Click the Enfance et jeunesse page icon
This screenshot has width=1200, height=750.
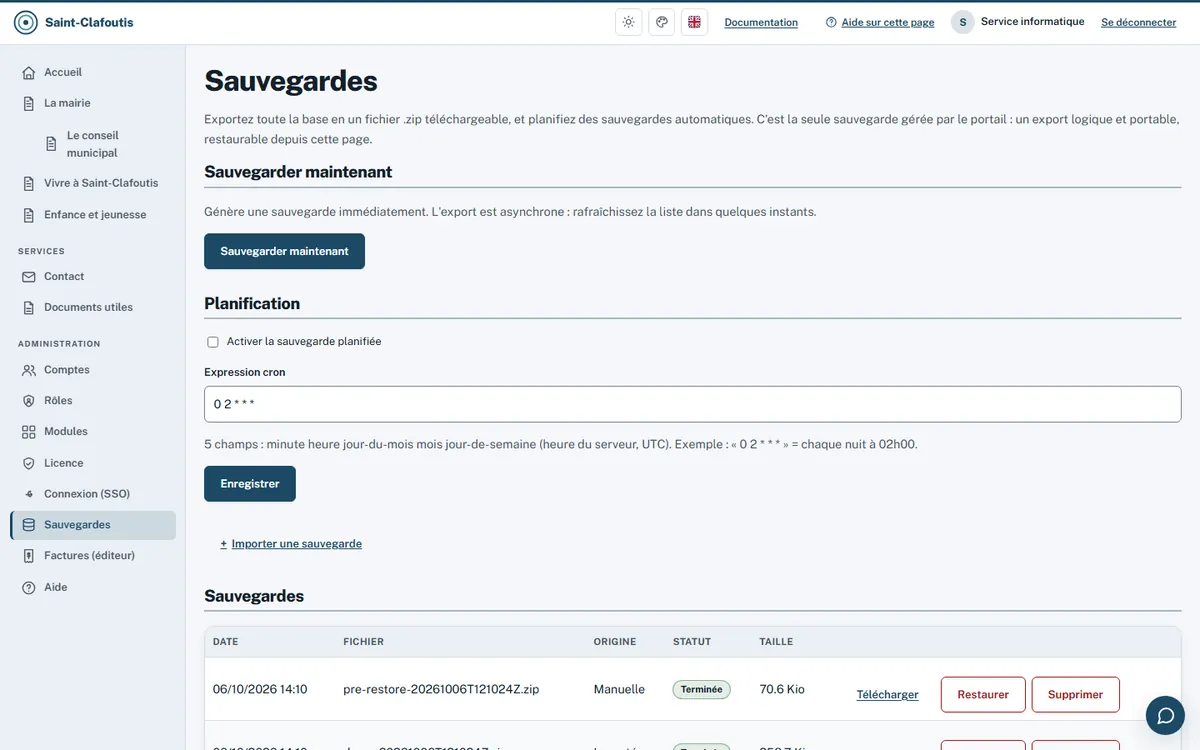point(29,215)
